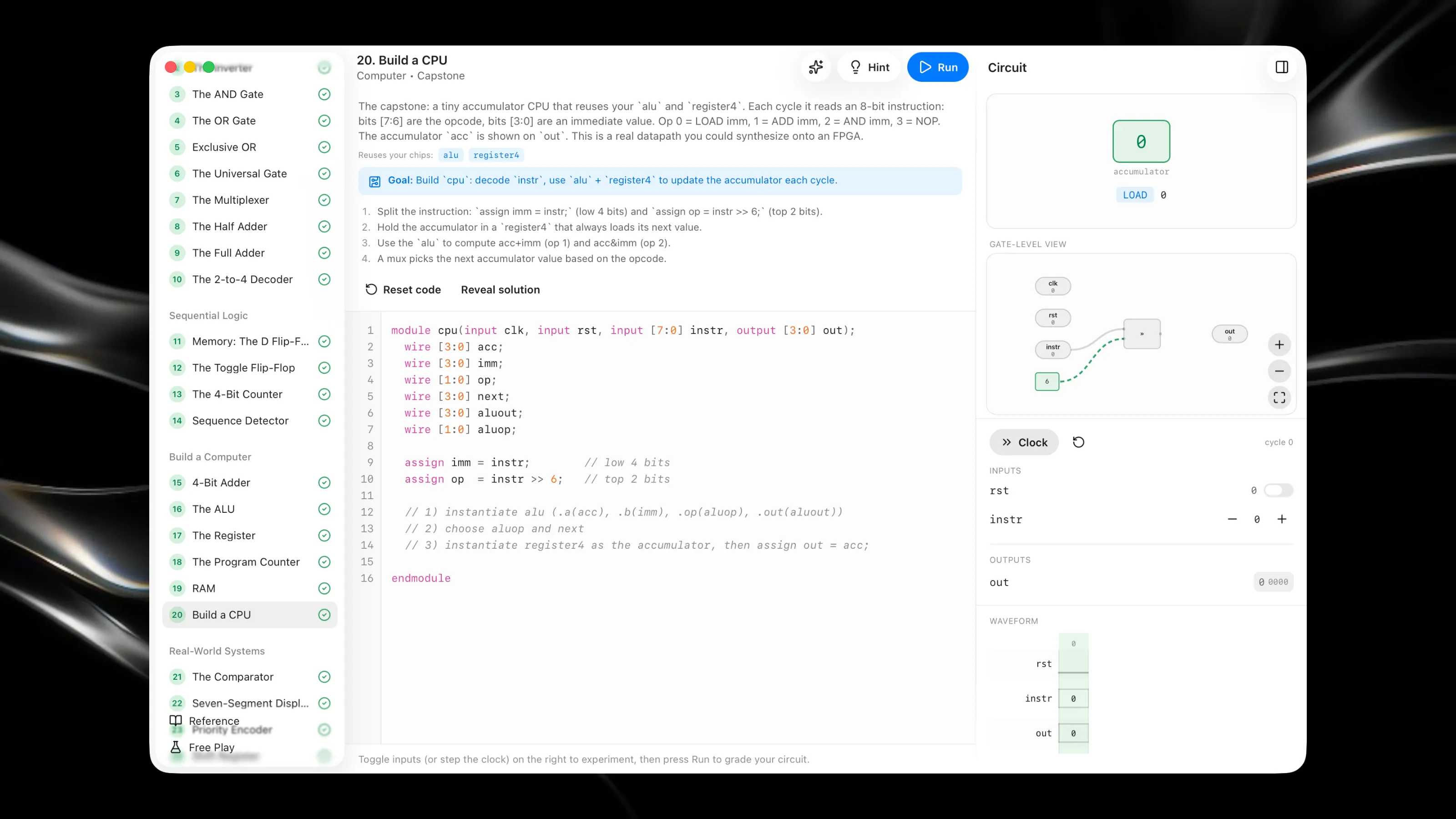Viewport: 1456px width, 819px height.
Task: Open lesson 9 The Full Adder
Action: [250, 253]
